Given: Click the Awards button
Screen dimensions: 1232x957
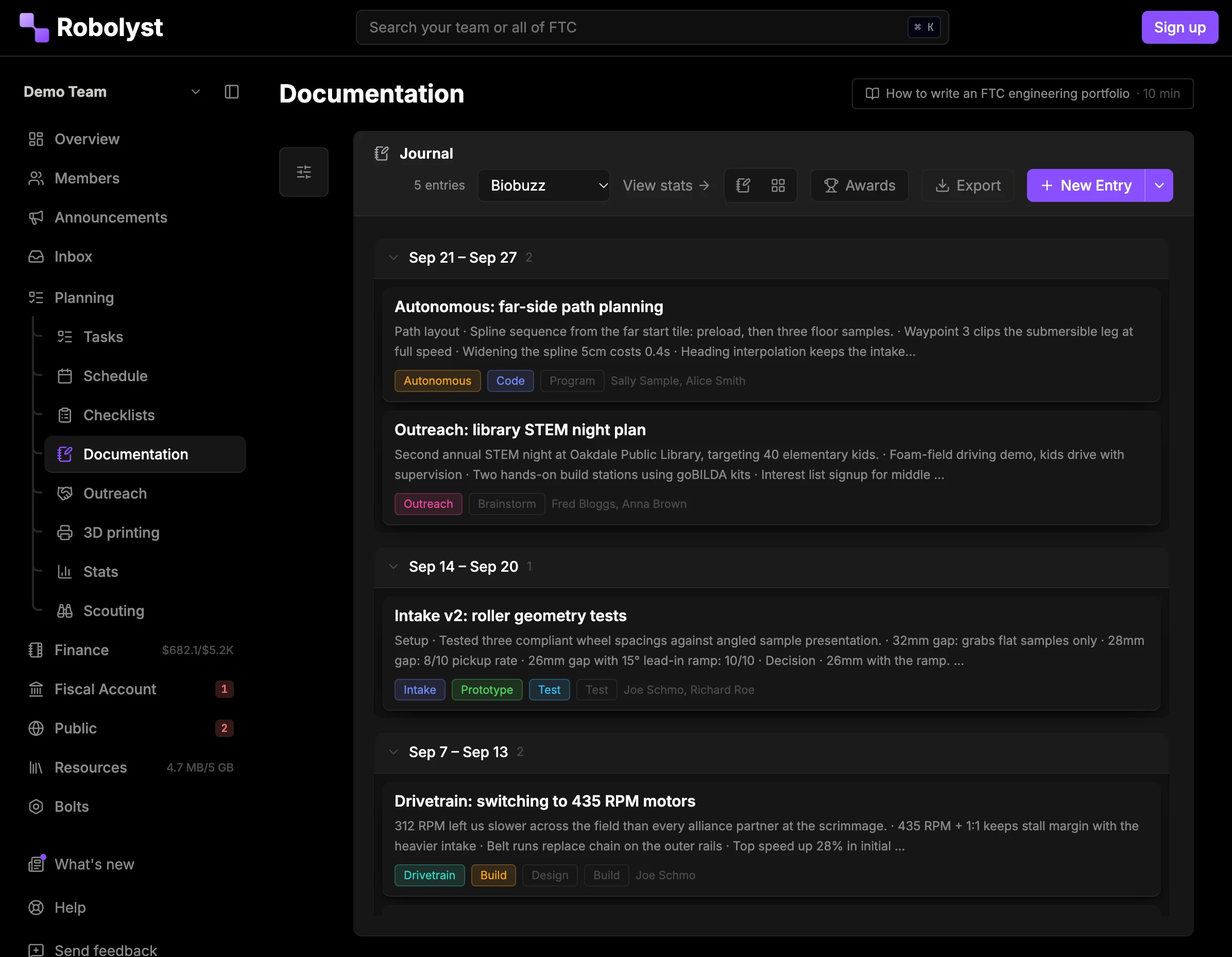Looking at the screenshot, I should tap(859, 185).
